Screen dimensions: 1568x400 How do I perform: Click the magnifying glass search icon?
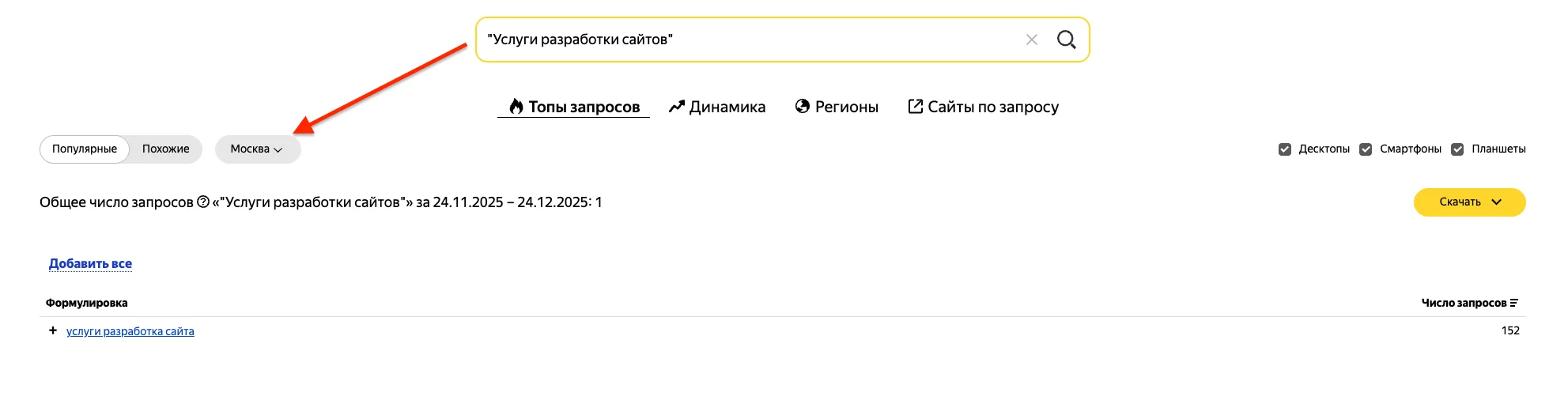(1066, 40)
